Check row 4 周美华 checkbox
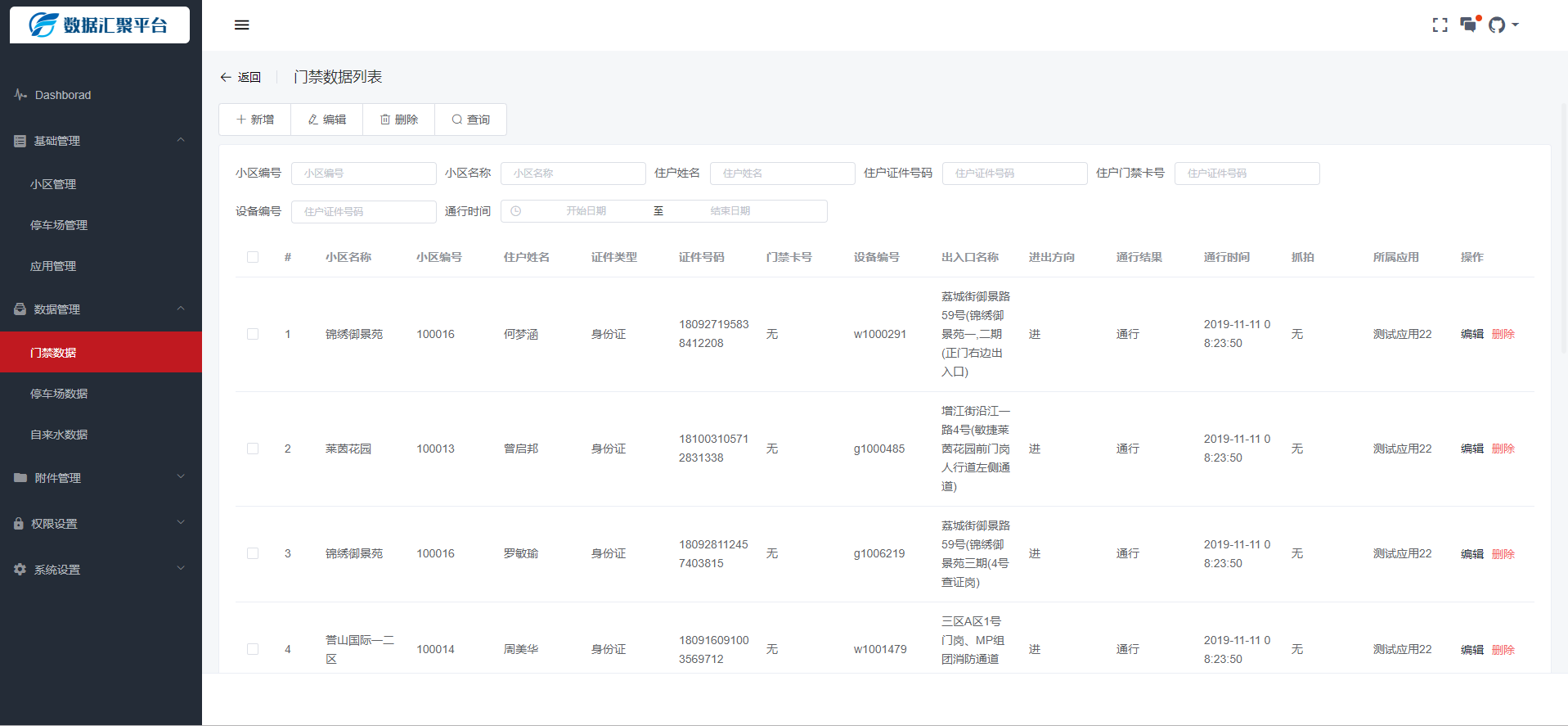 (253, 649)
